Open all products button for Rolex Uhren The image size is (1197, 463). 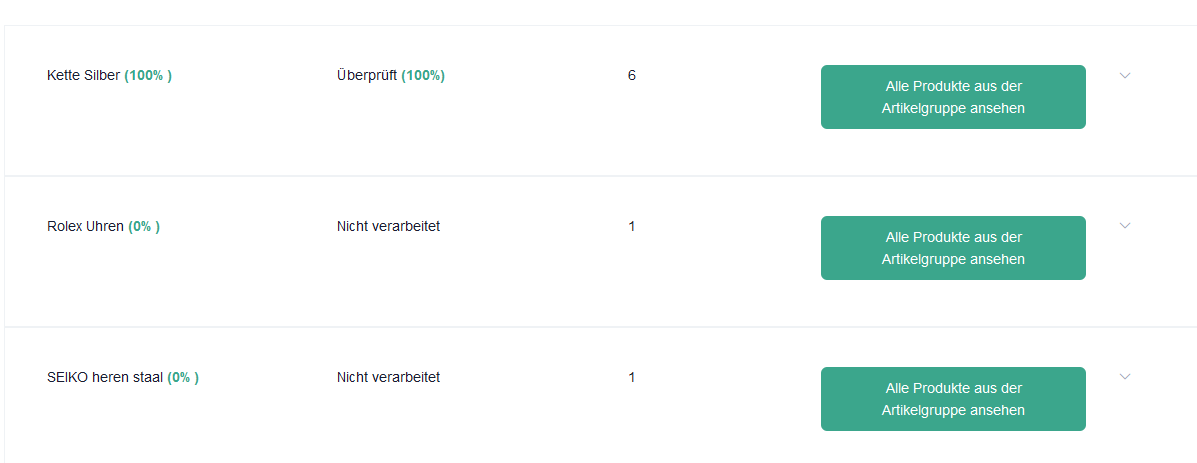[x=953, y=248]
